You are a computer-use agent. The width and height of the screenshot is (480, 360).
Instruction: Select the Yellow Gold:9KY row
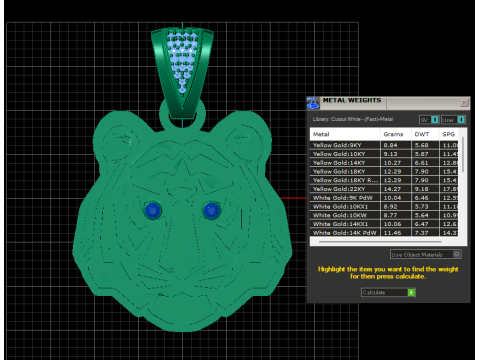385,145
